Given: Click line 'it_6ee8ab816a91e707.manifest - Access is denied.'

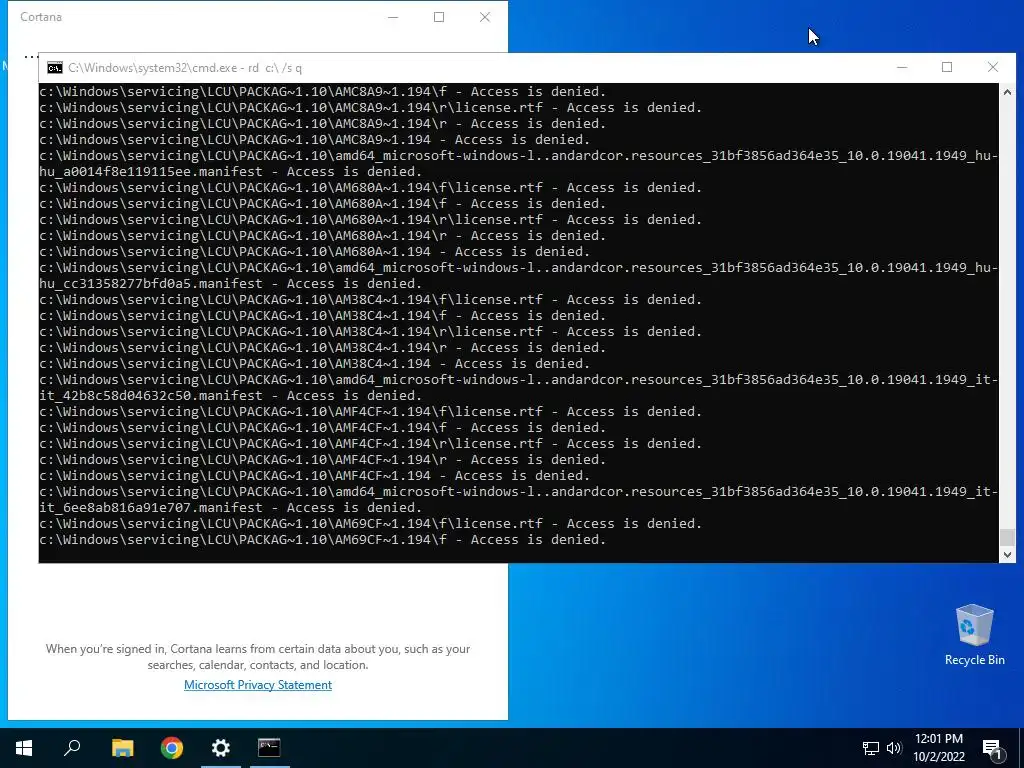Looking at the screenshot, I should 231,507.
